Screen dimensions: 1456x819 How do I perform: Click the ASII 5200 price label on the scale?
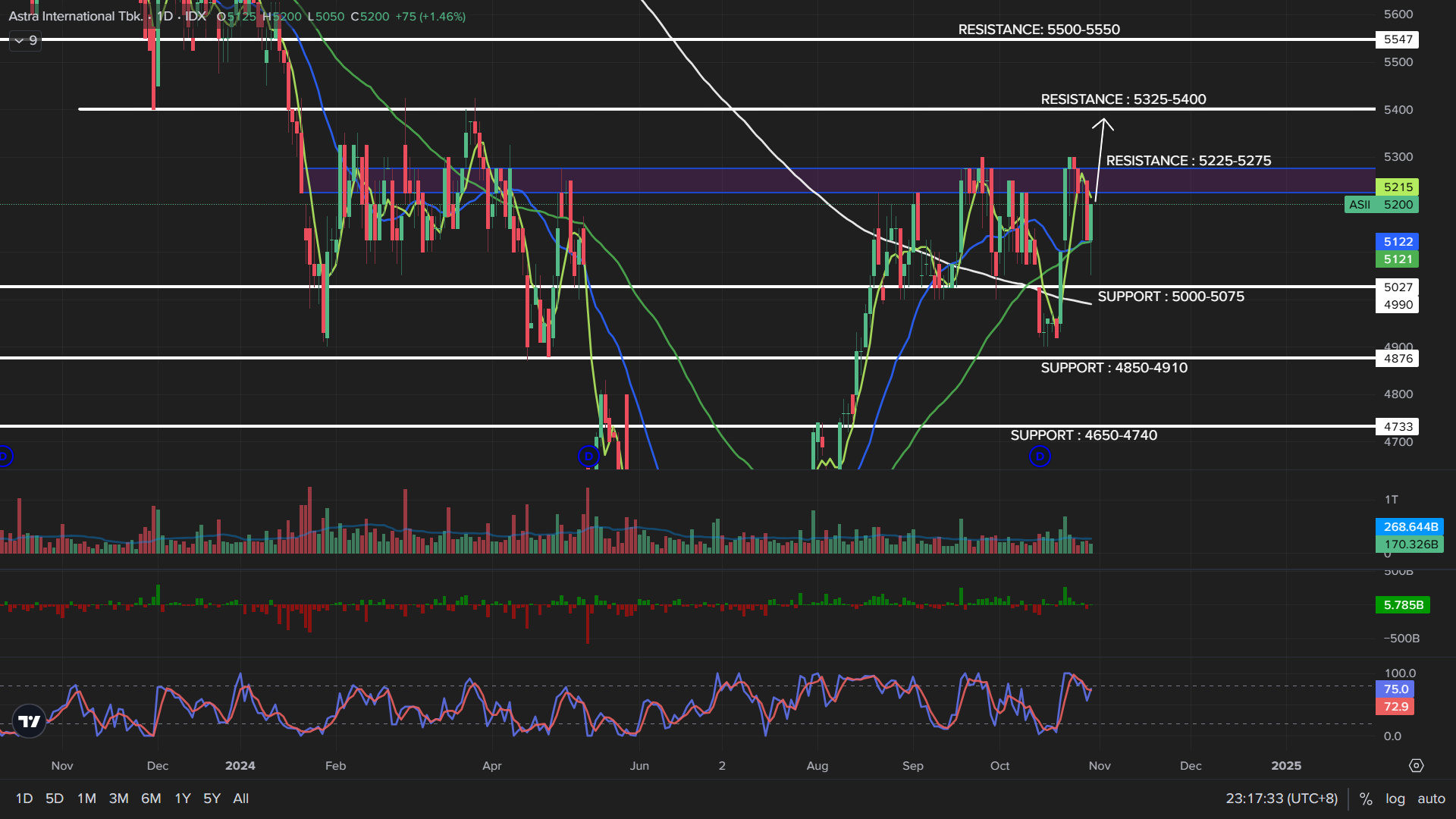1381,204
